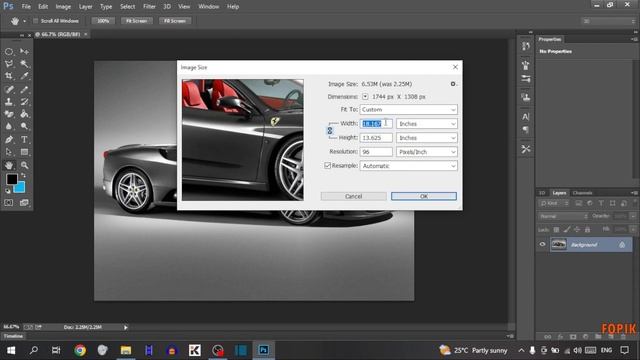Select the Crop tool
This screenshot has width=640, height=360.
(9, 76)
